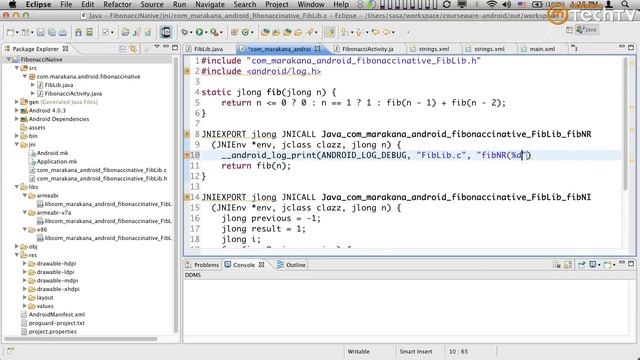Click the Package Explorer horizontal scrollbar
The image size is (640, 360).
click(x=81, y=339)
